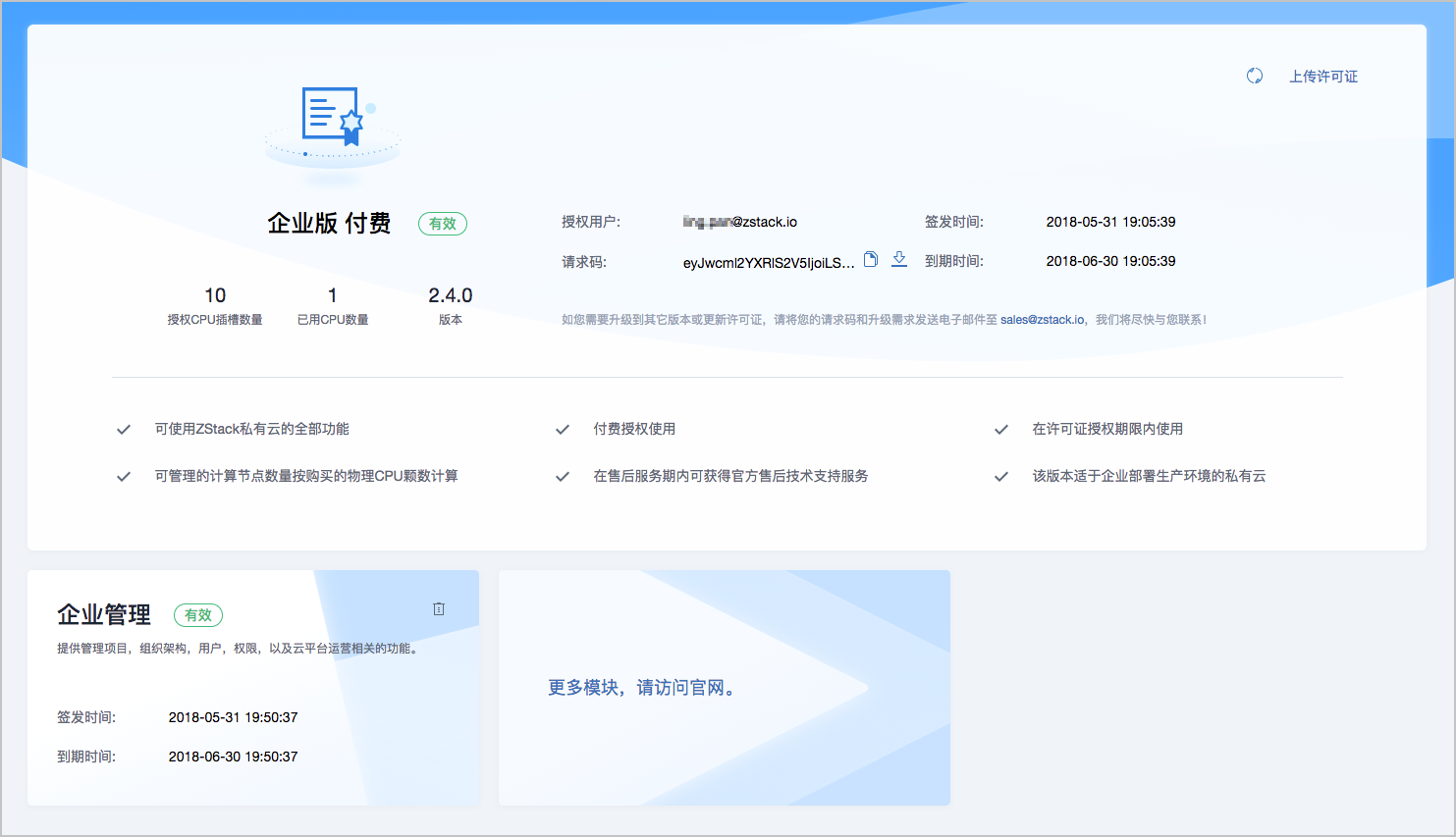Click the refresh license icon
This screenshot has width=1456, height=837.
[x=1254, y=76]
